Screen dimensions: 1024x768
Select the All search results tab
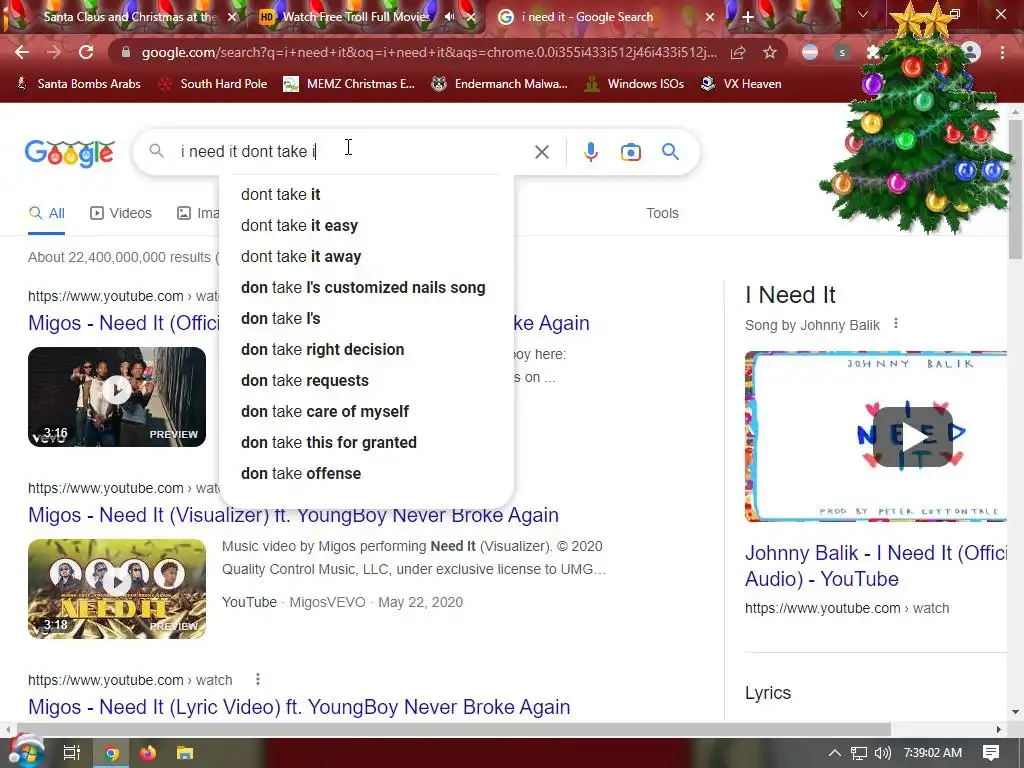[x=46, y=213]
